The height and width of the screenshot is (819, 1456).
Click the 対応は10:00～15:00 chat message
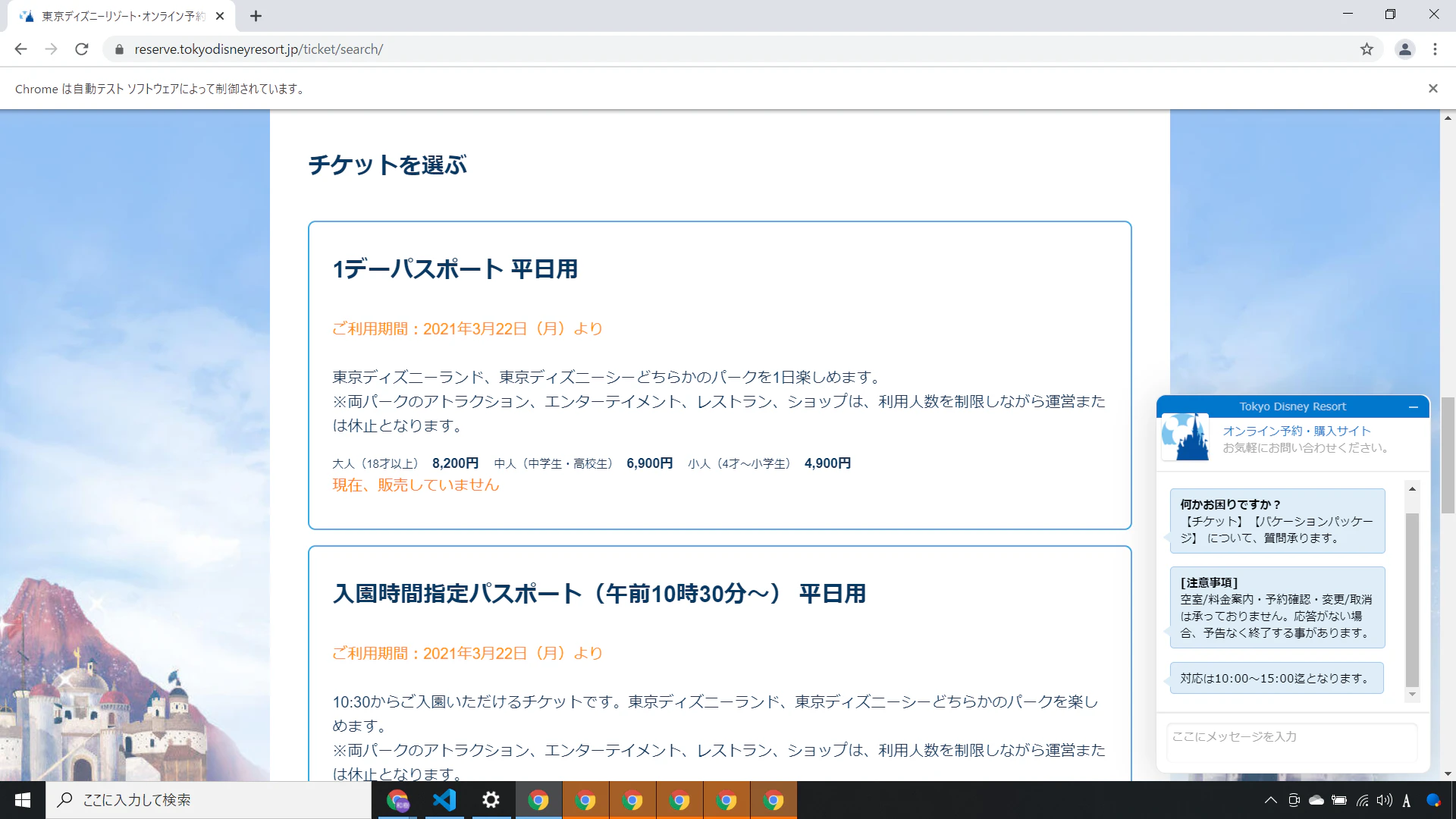[x=1276, y=678]
